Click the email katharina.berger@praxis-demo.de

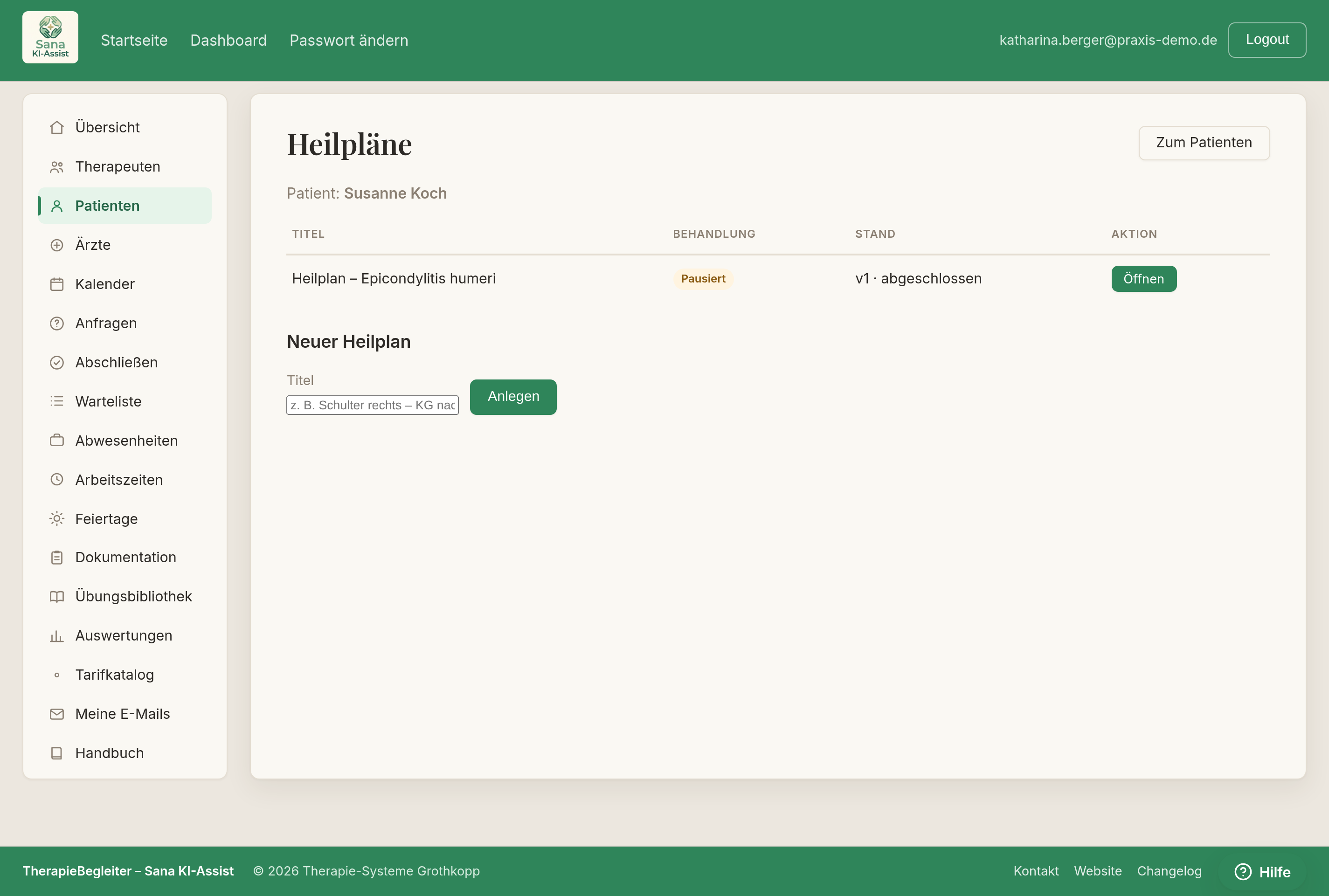pyautogui.click(x=1108, y=40)
